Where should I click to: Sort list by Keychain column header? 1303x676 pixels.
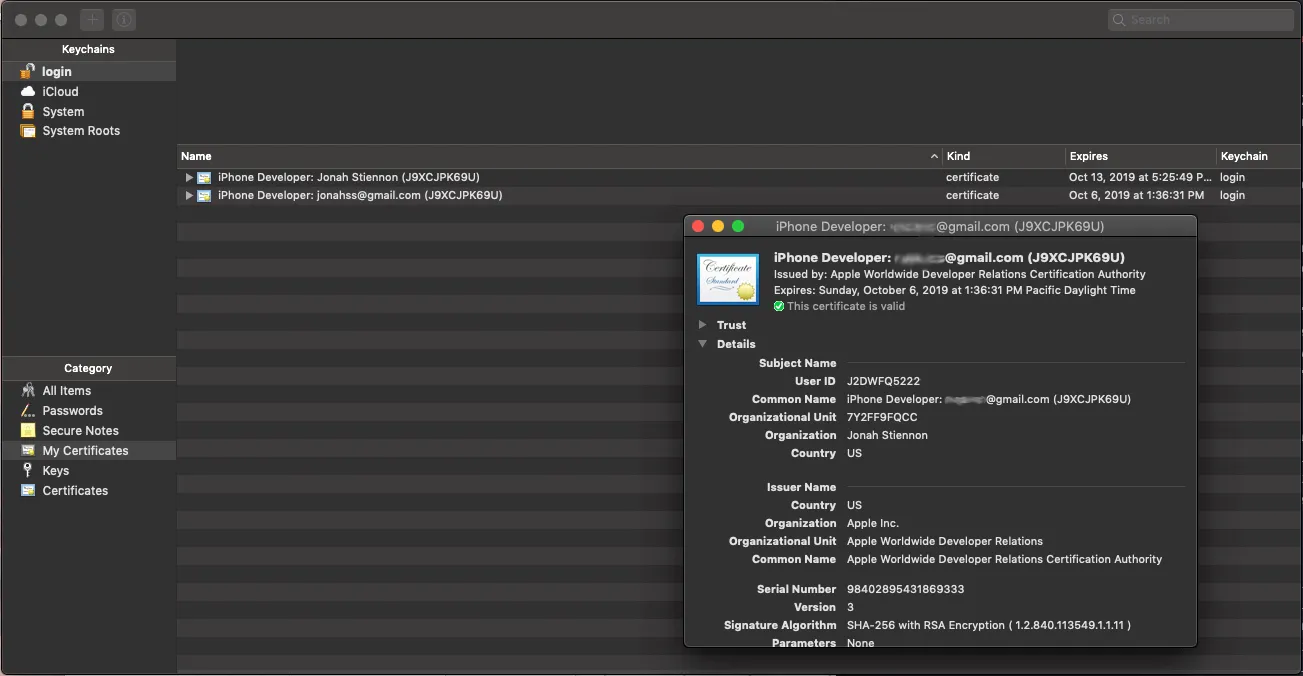(1259, 156)
